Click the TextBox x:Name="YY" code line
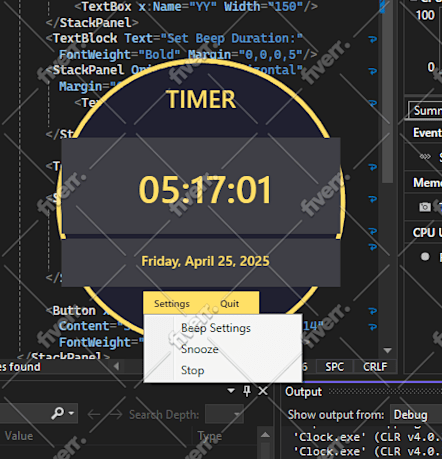This screenshot has width=442, height=459. [x=196, y=6]
